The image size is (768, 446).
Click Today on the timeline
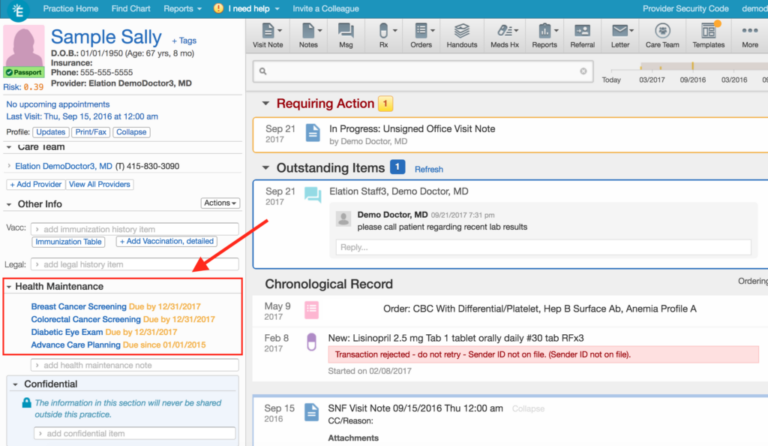point(611,80)
